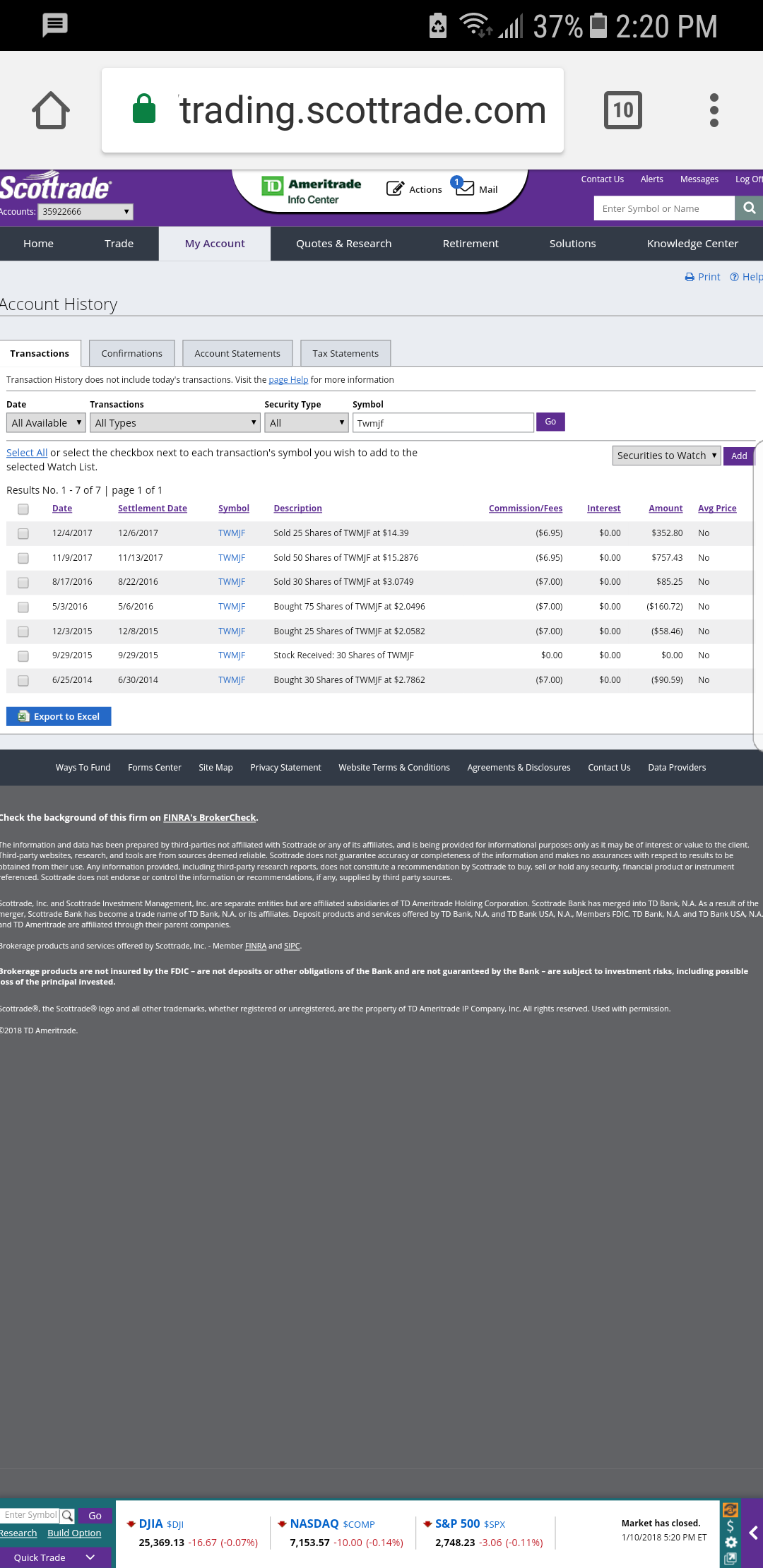Tap the browser home icon
The width and height of the screenshot is (763, 1568).
click(51, 110)
